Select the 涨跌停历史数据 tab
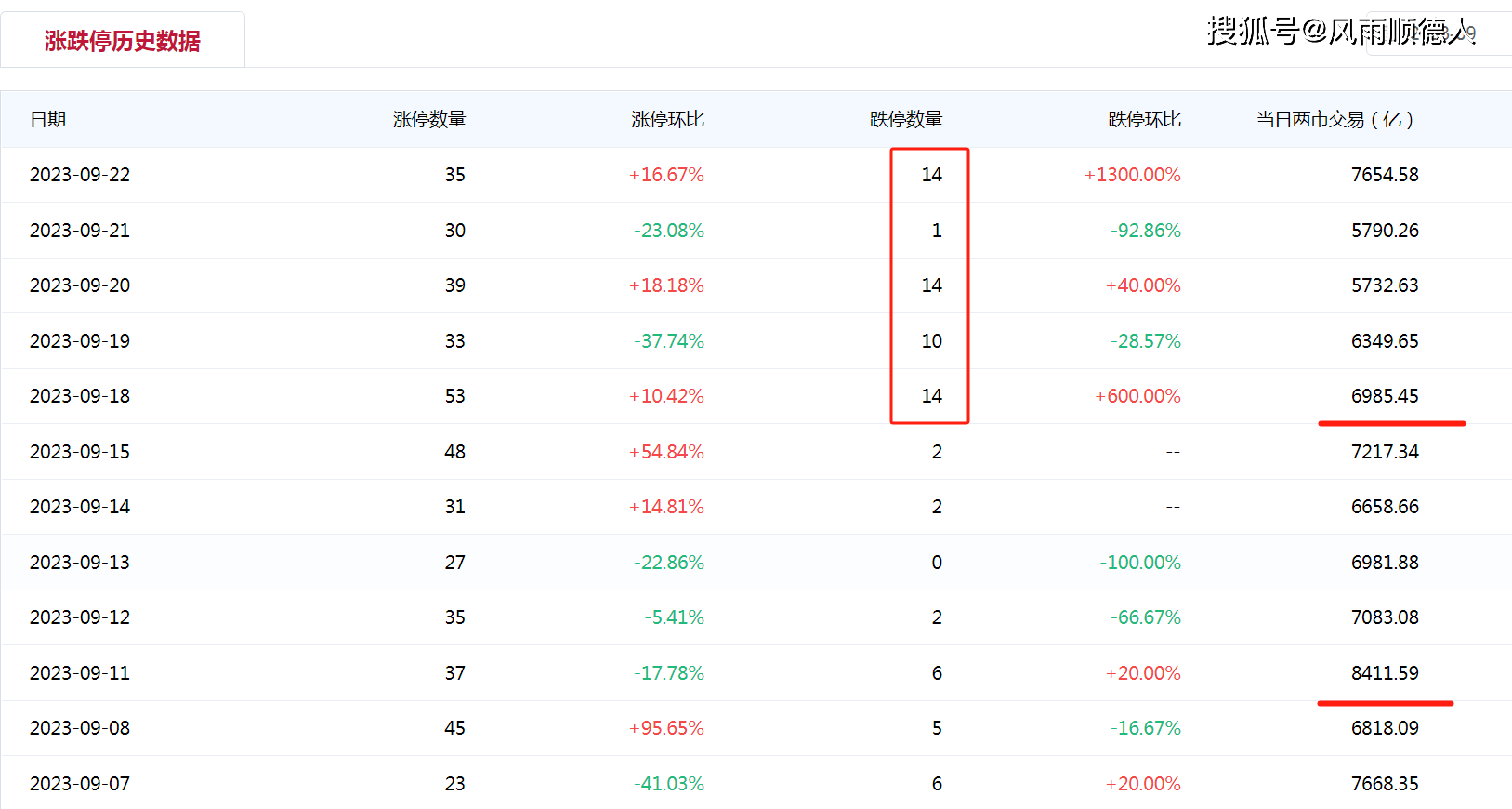The image size is (1512, 809). pyautogui.click(x=123, y=41)
